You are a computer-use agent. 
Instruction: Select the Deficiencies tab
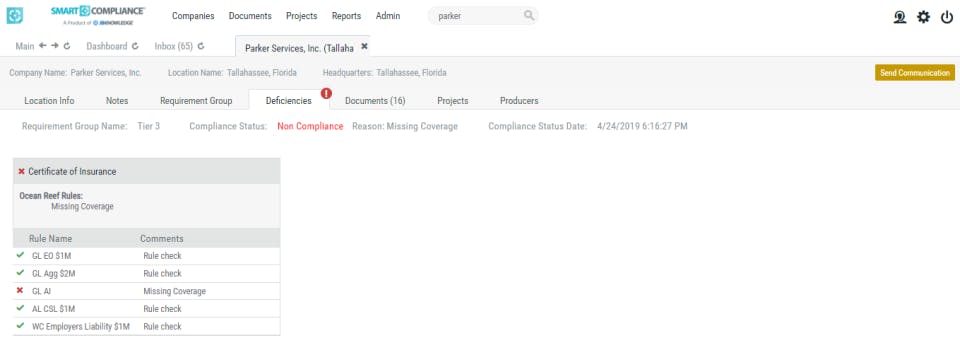pyautogui.click(x=288, y=100)
